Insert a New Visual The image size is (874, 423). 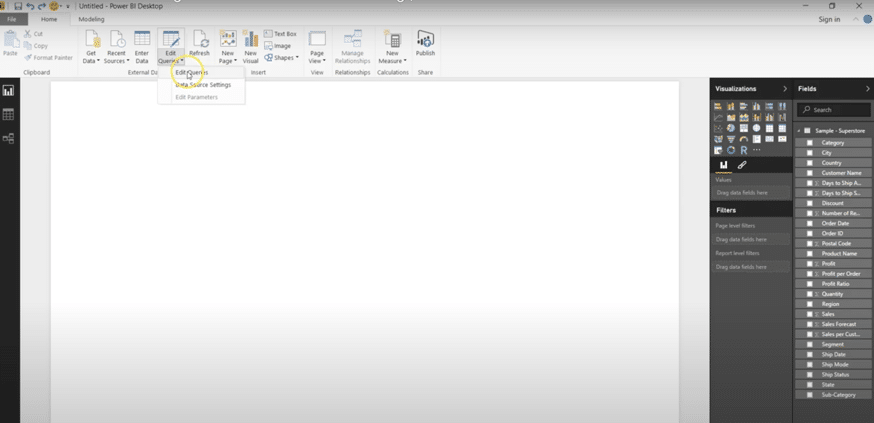(250, 47)
